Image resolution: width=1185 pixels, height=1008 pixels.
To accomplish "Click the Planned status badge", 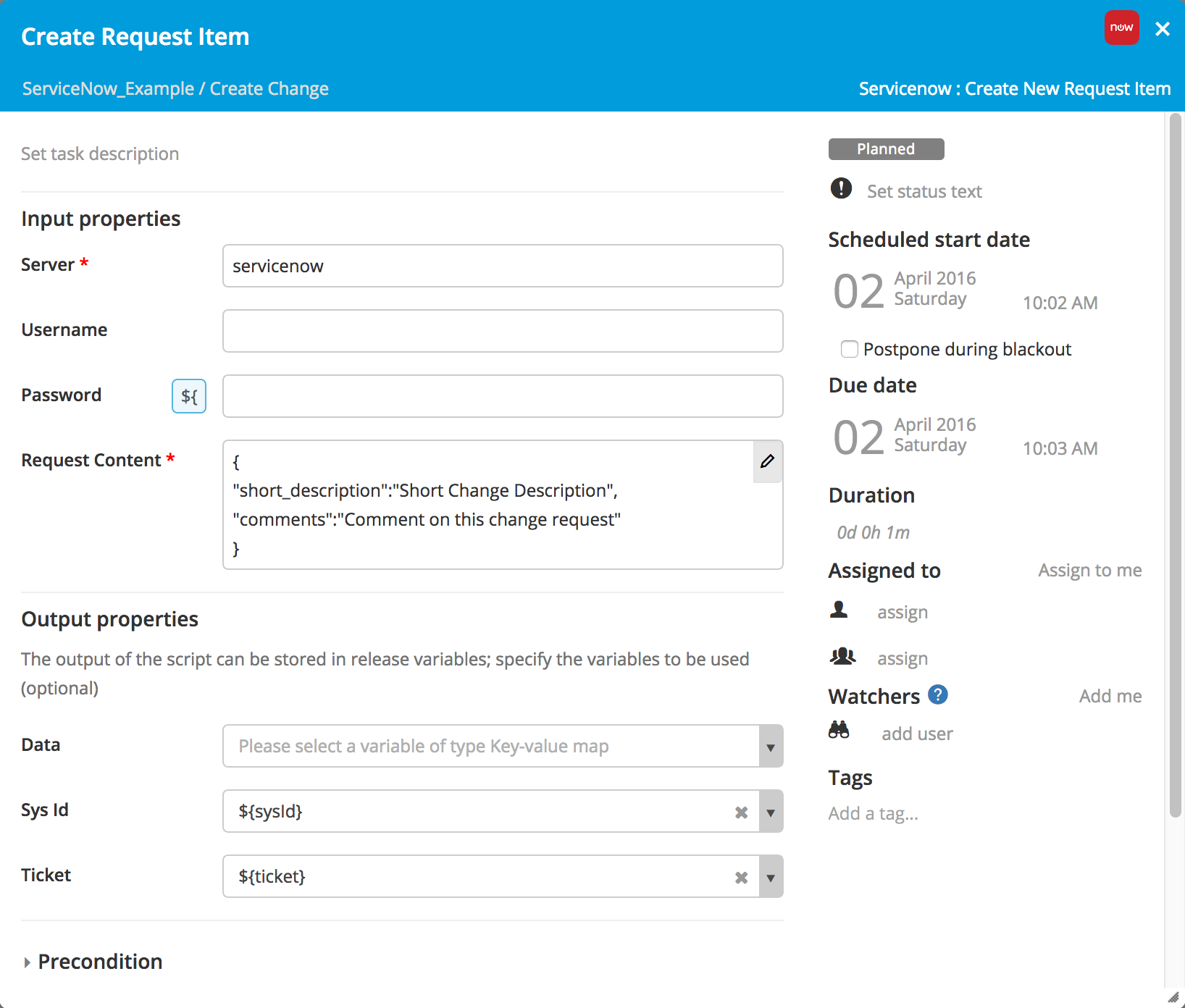I will pos(886,149).
